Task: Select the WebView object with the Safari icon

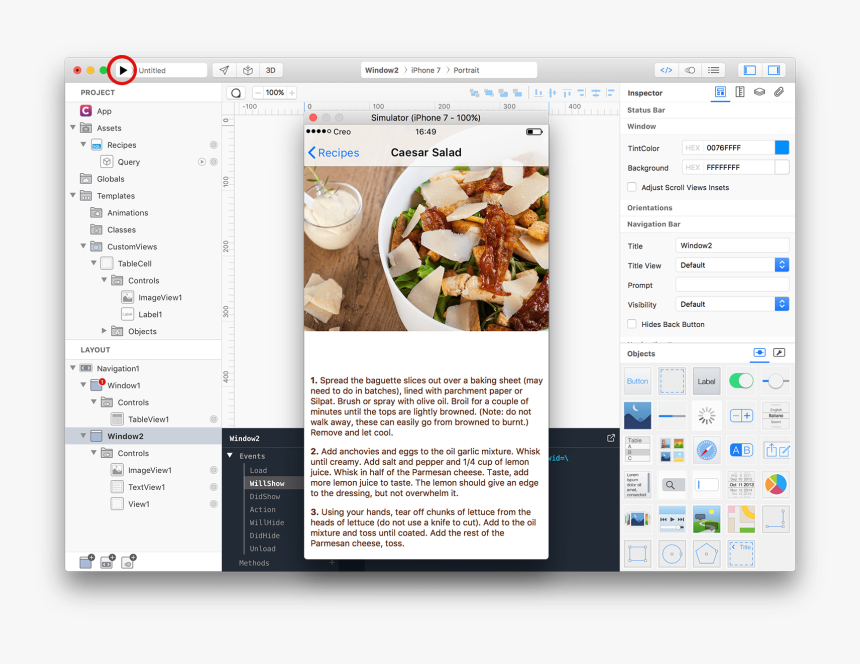Action: coord(707,450)
